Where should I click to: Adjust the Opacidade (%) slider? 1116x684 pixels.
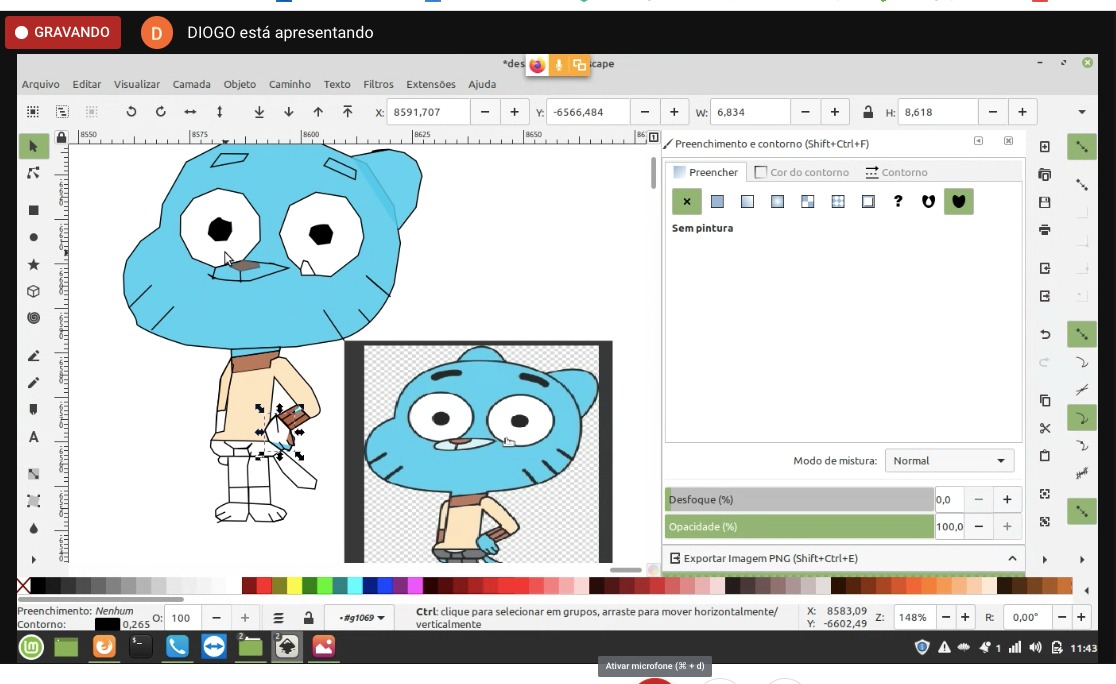coord(799,527)
